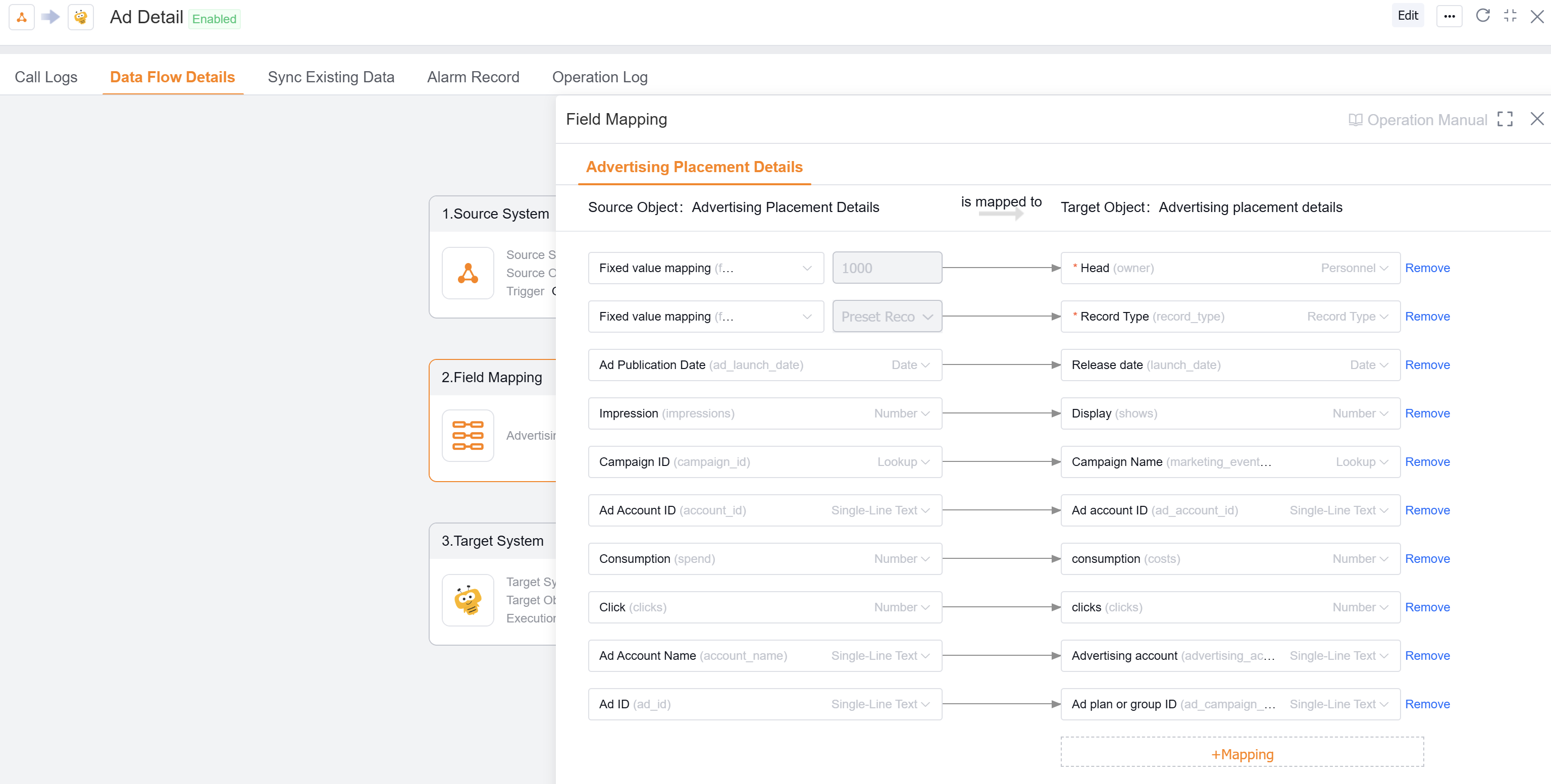1551x784 pixels.
Task: Click the target system bee icon
Action: coord(468,600)
